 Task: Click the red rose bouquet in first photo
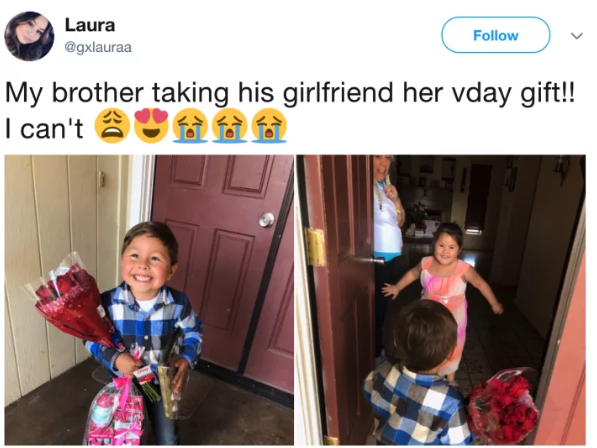click(x=70, y=301)
